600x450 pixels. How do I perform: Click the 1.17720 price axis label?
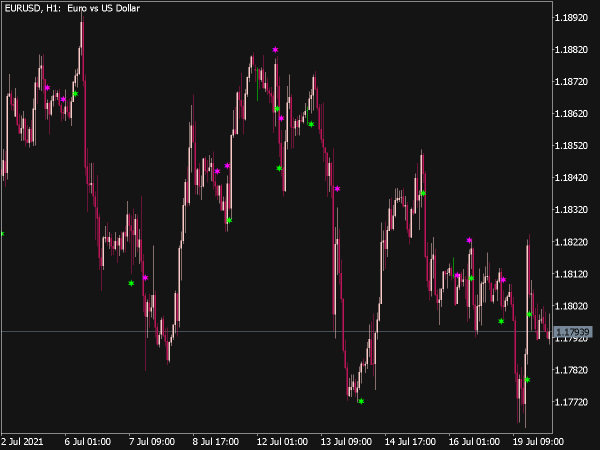click(571, 402)
